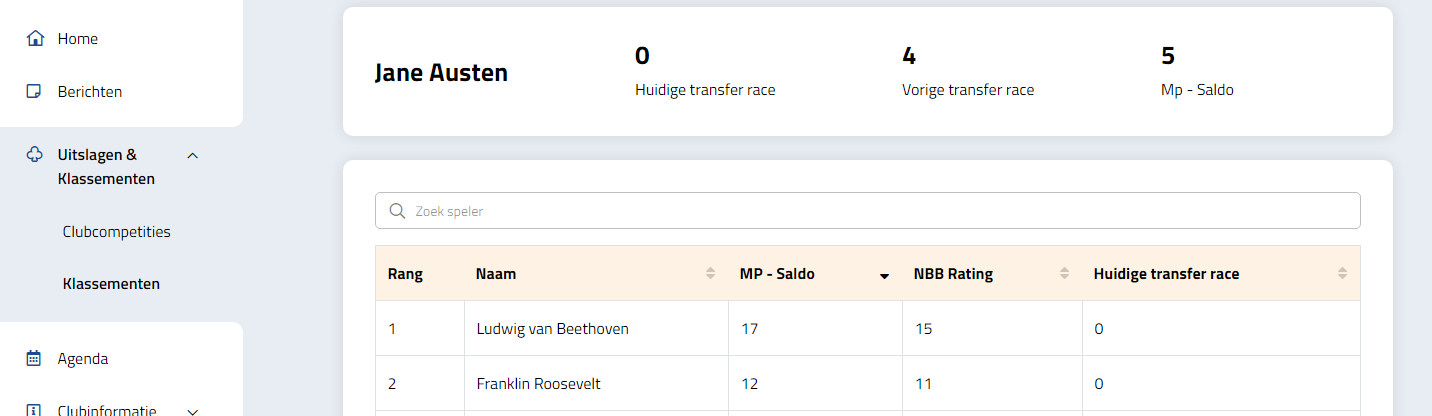Click the club suit icon for Uitslagen
Viewport: 1432px width, 416px height.
pos(35,155)
